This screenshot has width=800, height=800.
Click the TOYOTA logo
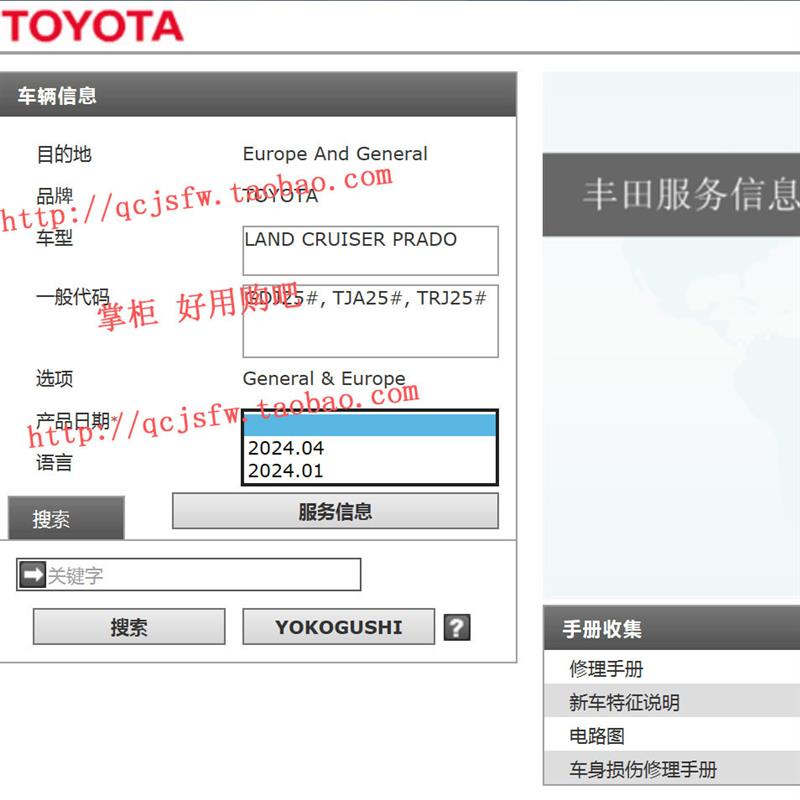pos(92,26)
